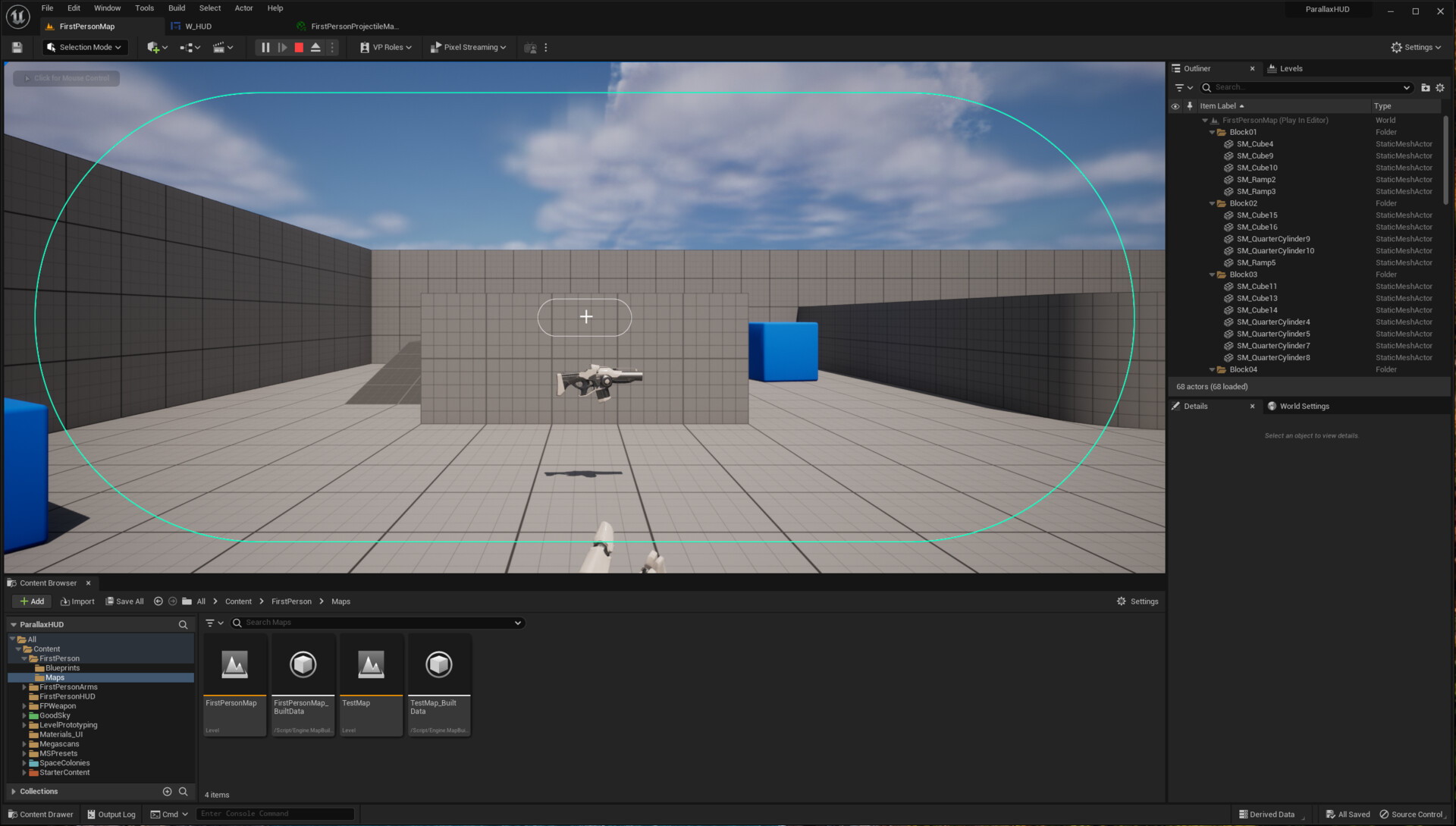Click the Save Current Level icon
This screenshot has width=1456, height=826.
pos(15,47)
